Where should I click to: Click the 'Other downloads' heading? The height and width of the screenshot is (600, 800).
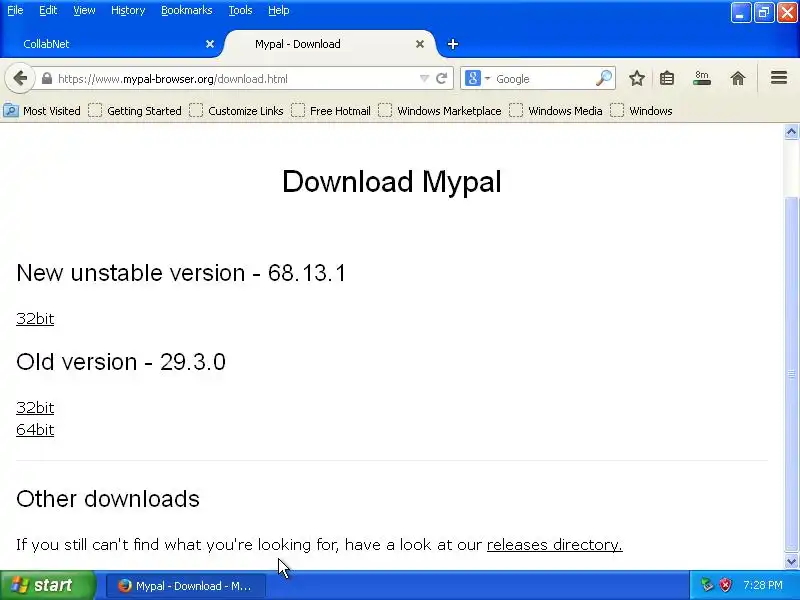[108, 498]
